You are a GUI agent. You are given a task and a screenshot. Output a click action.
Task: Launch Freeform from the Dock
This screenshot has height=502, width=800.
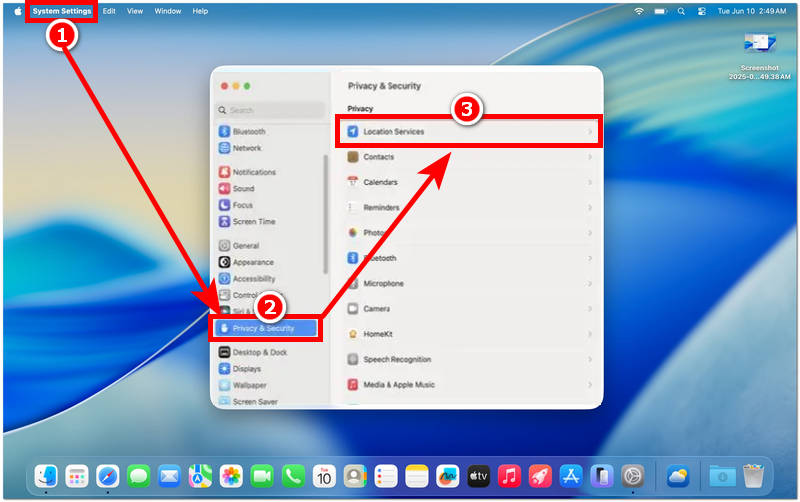click(x=447, y=476)
